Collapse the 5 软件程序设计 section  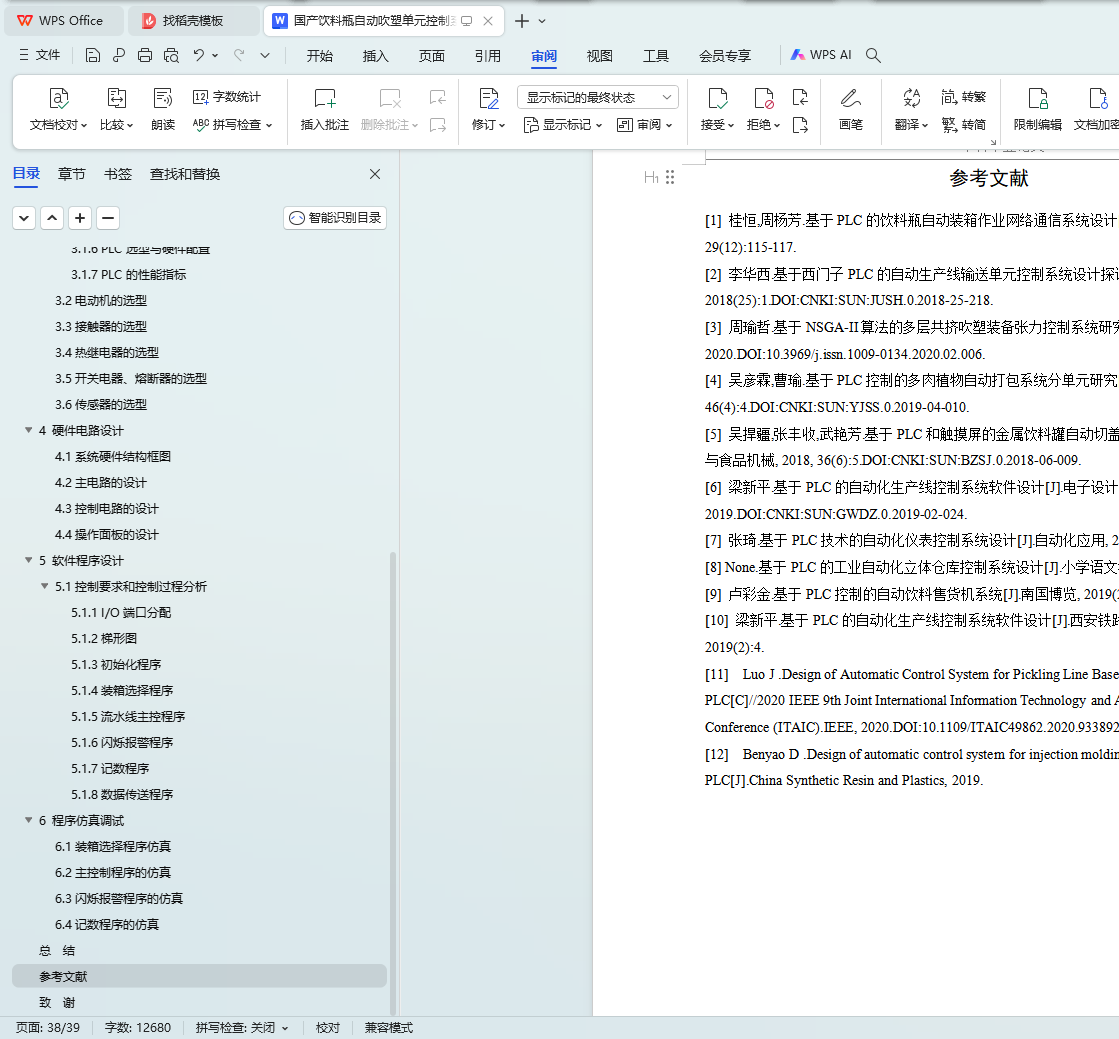[29, 560]
